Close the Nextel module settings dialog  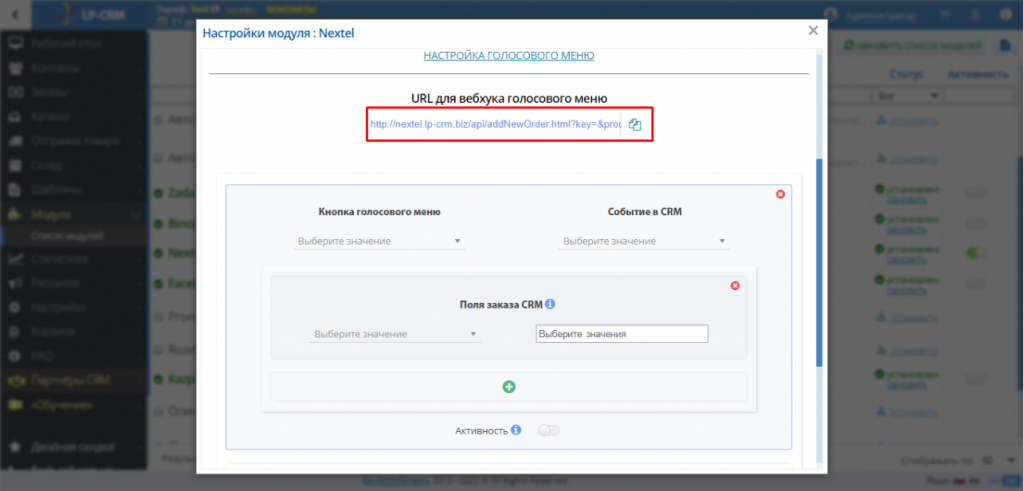[812, 31]
